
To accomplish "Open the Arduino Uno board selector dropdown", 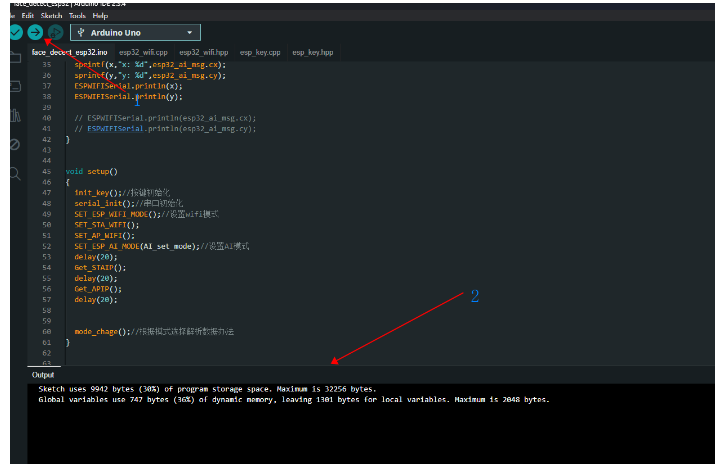I will [x=135, y=32].
